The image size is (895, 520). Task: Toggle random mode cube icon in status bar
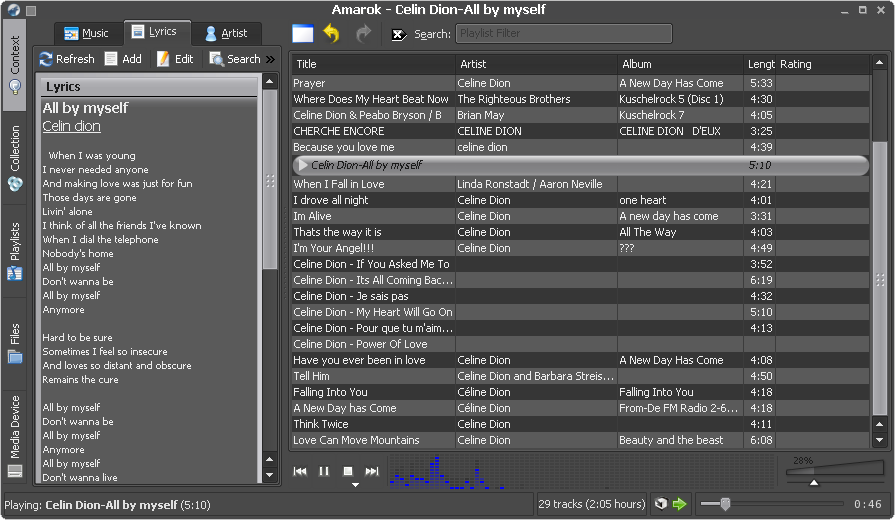[x=661, y=503]
